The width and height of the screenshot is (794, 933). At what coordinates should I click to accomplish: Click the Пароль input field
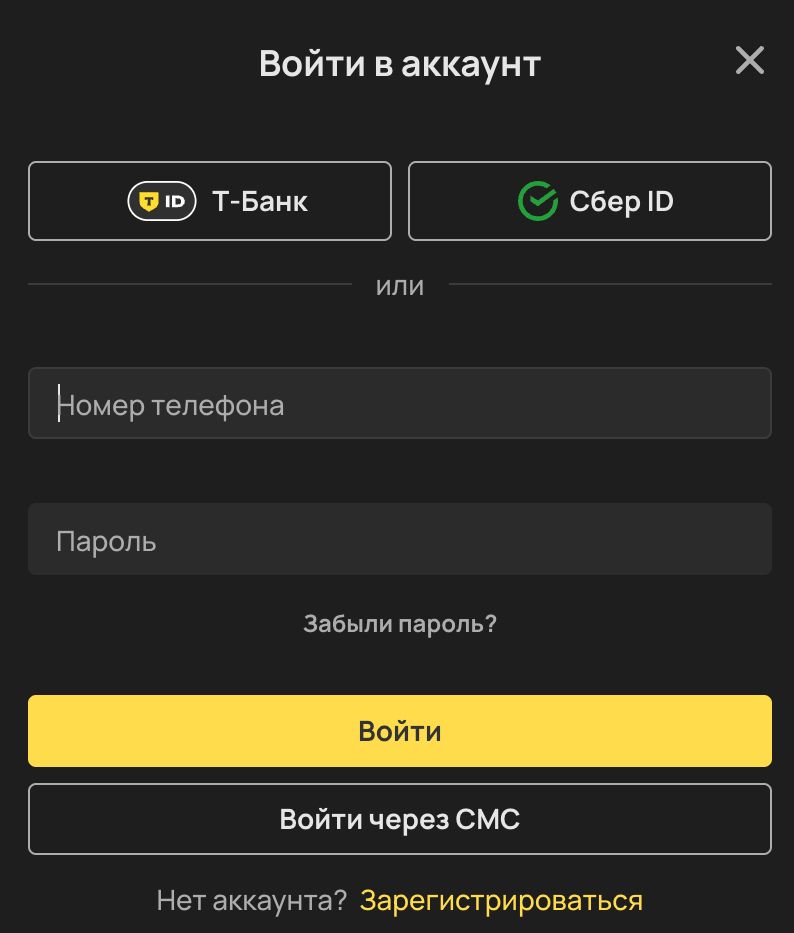pyautogui.click(x=400, y=539)
